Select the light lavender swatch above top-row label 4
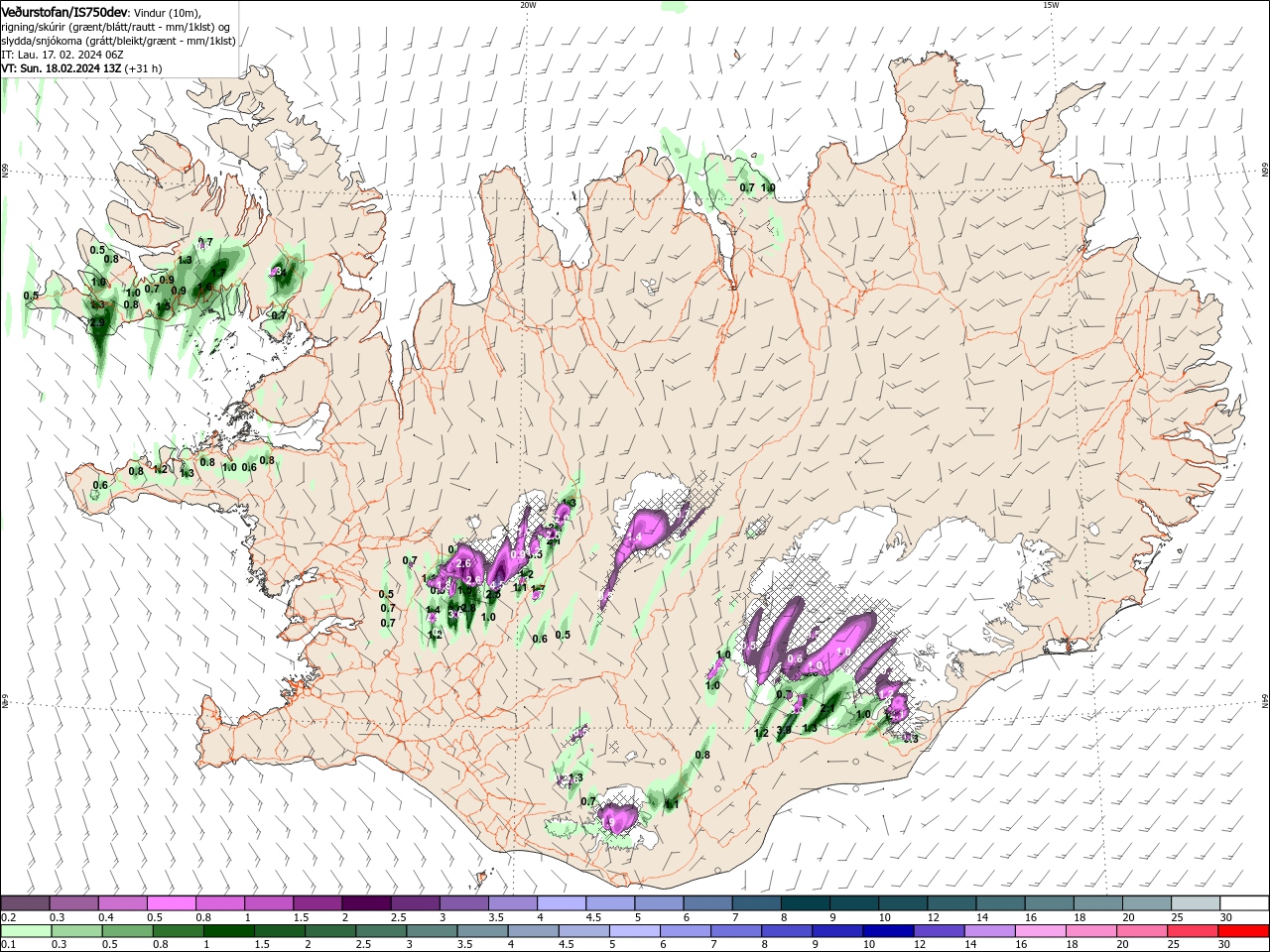The height and width of the screenshot is (952, 1270). point(561,903)
